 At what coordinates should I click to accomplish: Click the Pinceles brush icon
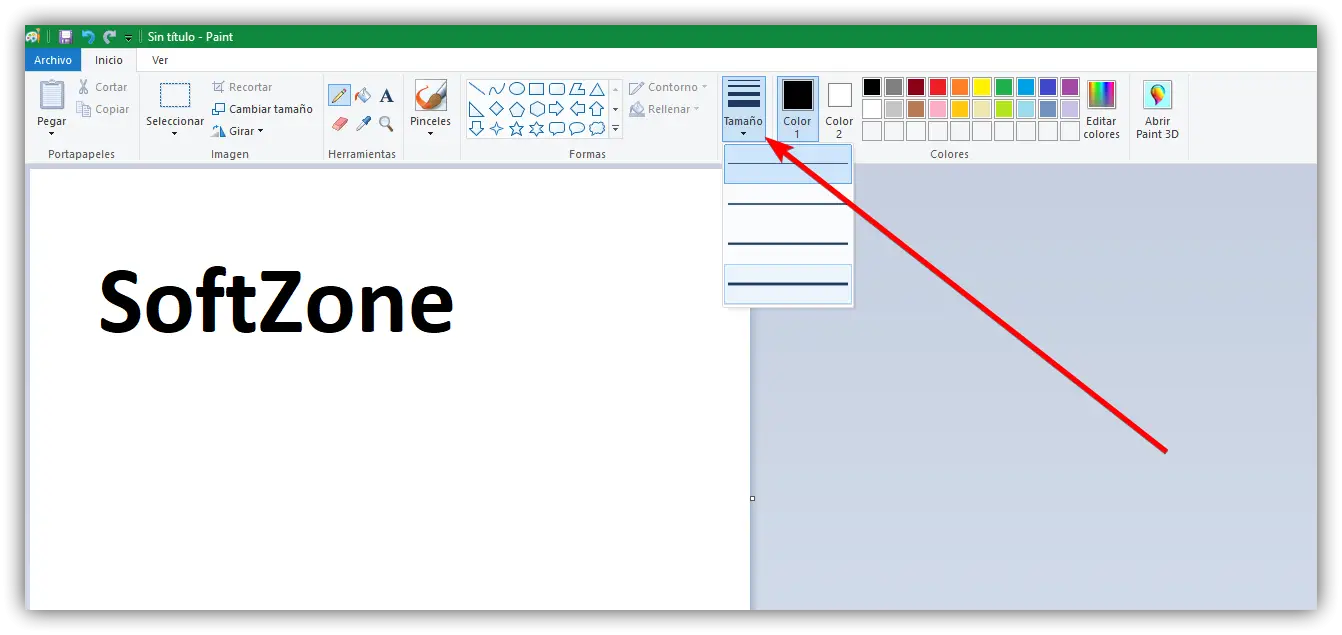430,96
